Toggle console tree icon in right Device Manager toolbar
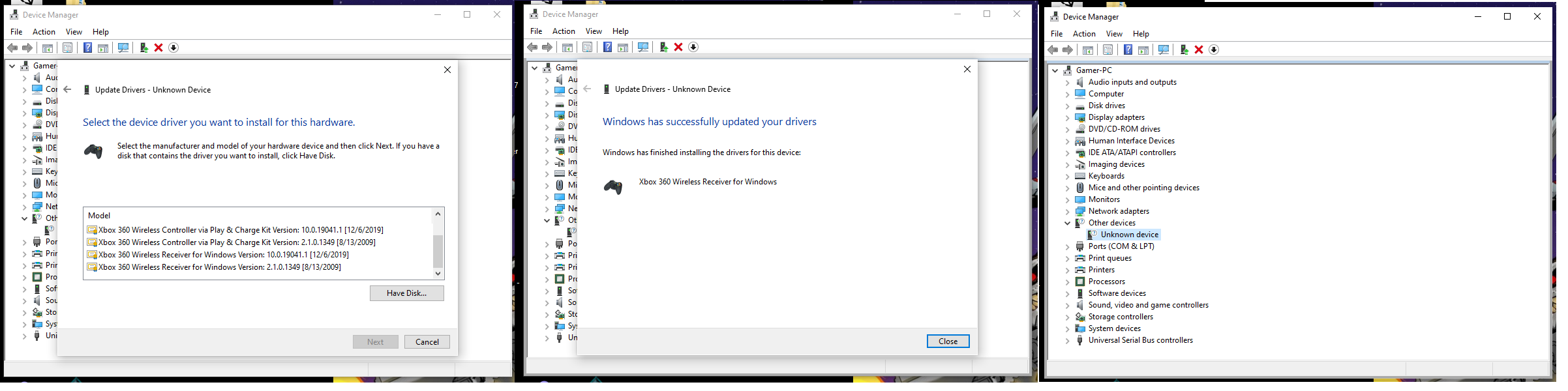This screenshot has width=1568, height=391. (1088, 50)
